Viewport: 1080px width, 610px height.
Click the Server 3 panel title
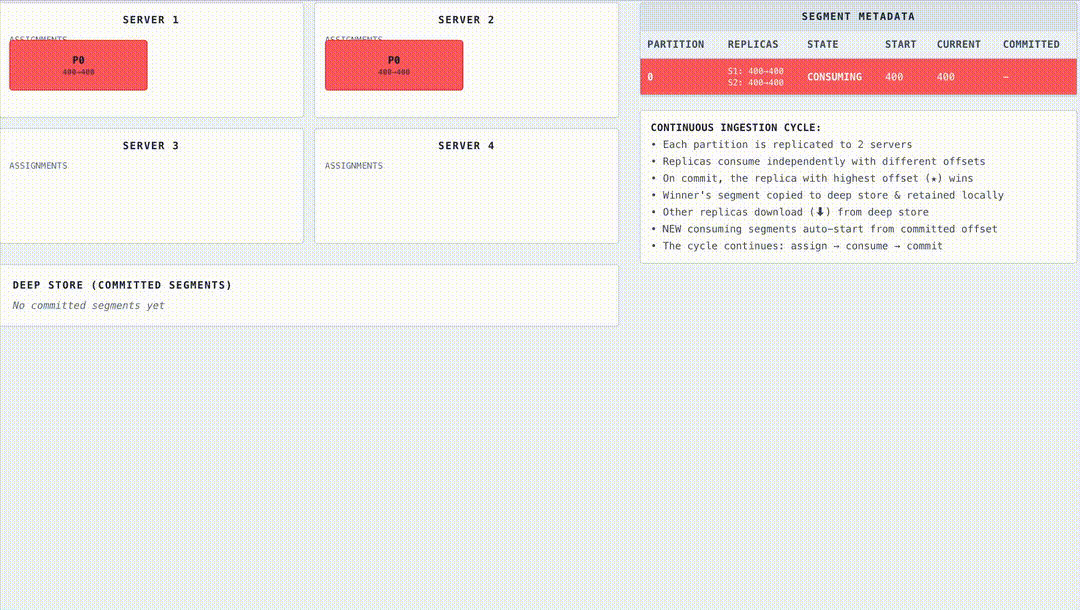[151, 146]
